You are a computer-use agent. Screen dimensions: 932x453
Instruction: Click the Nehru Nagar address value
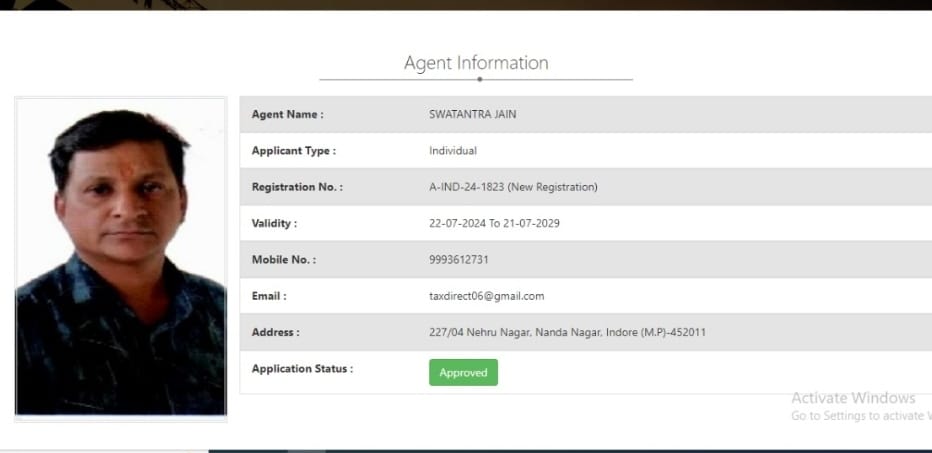pos(567,332)
